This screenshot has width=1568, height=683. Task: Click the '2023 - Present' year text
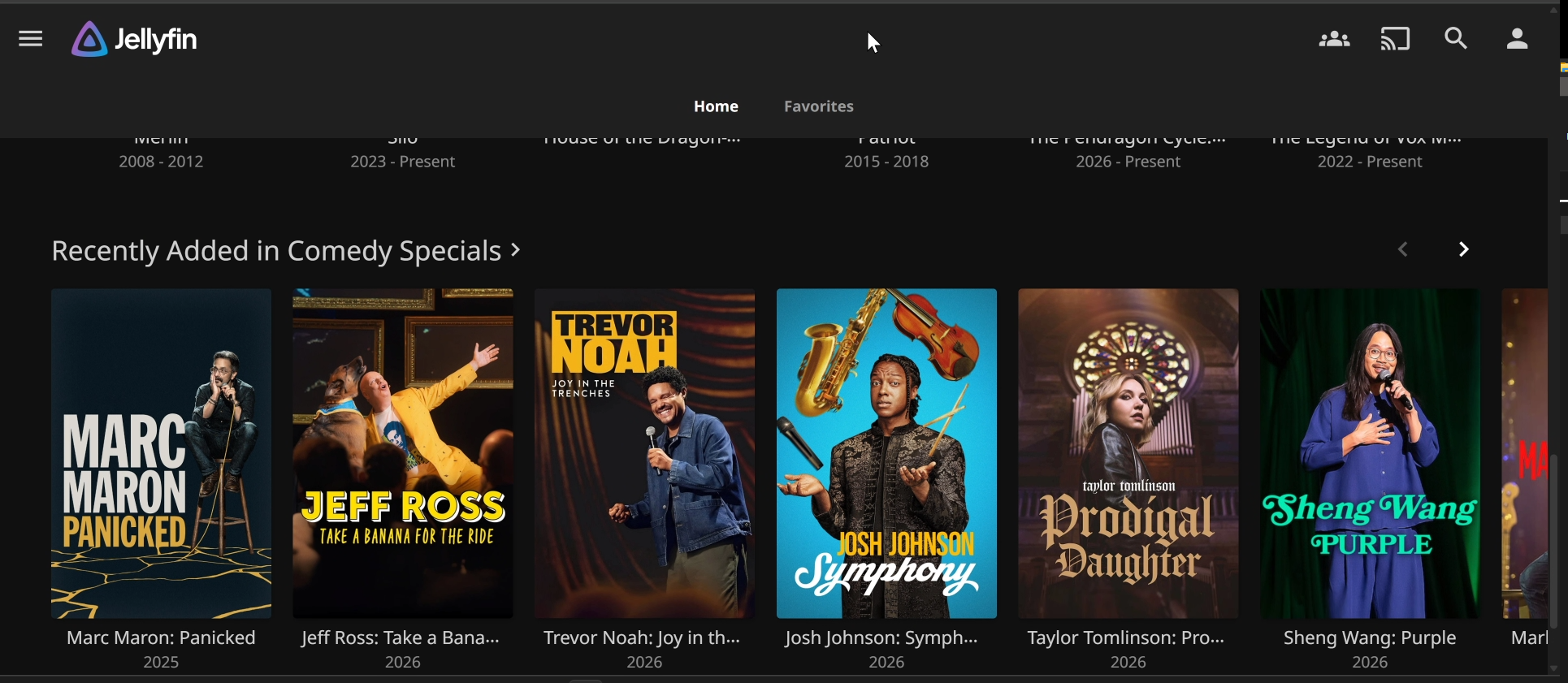pyautogui.click(x=403, y=162)
